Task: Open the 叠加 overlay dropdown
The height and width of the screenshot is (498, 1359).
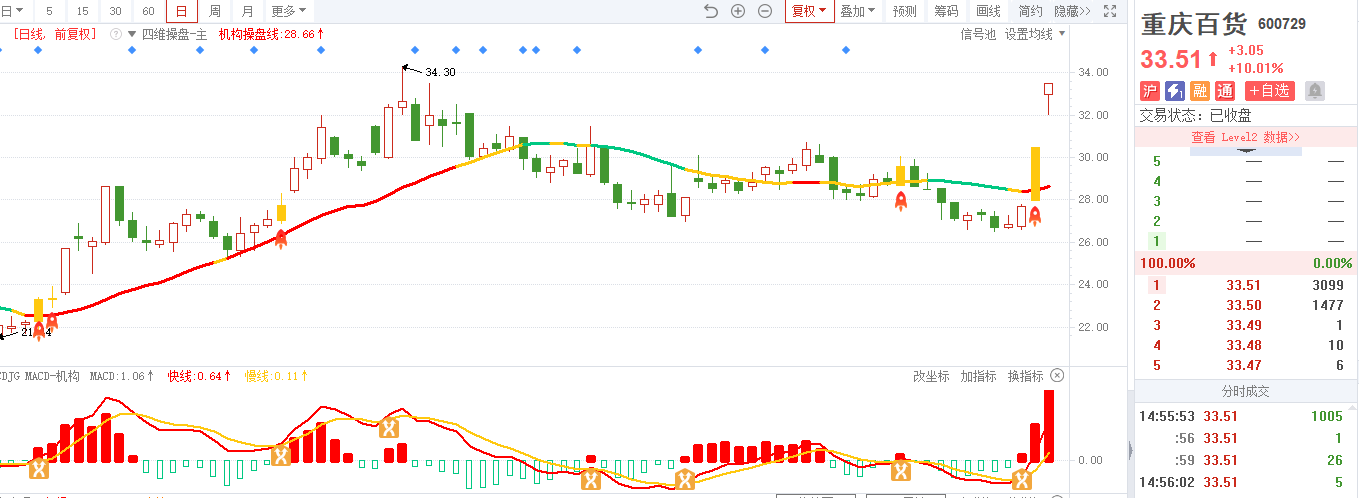Action: 857,11
